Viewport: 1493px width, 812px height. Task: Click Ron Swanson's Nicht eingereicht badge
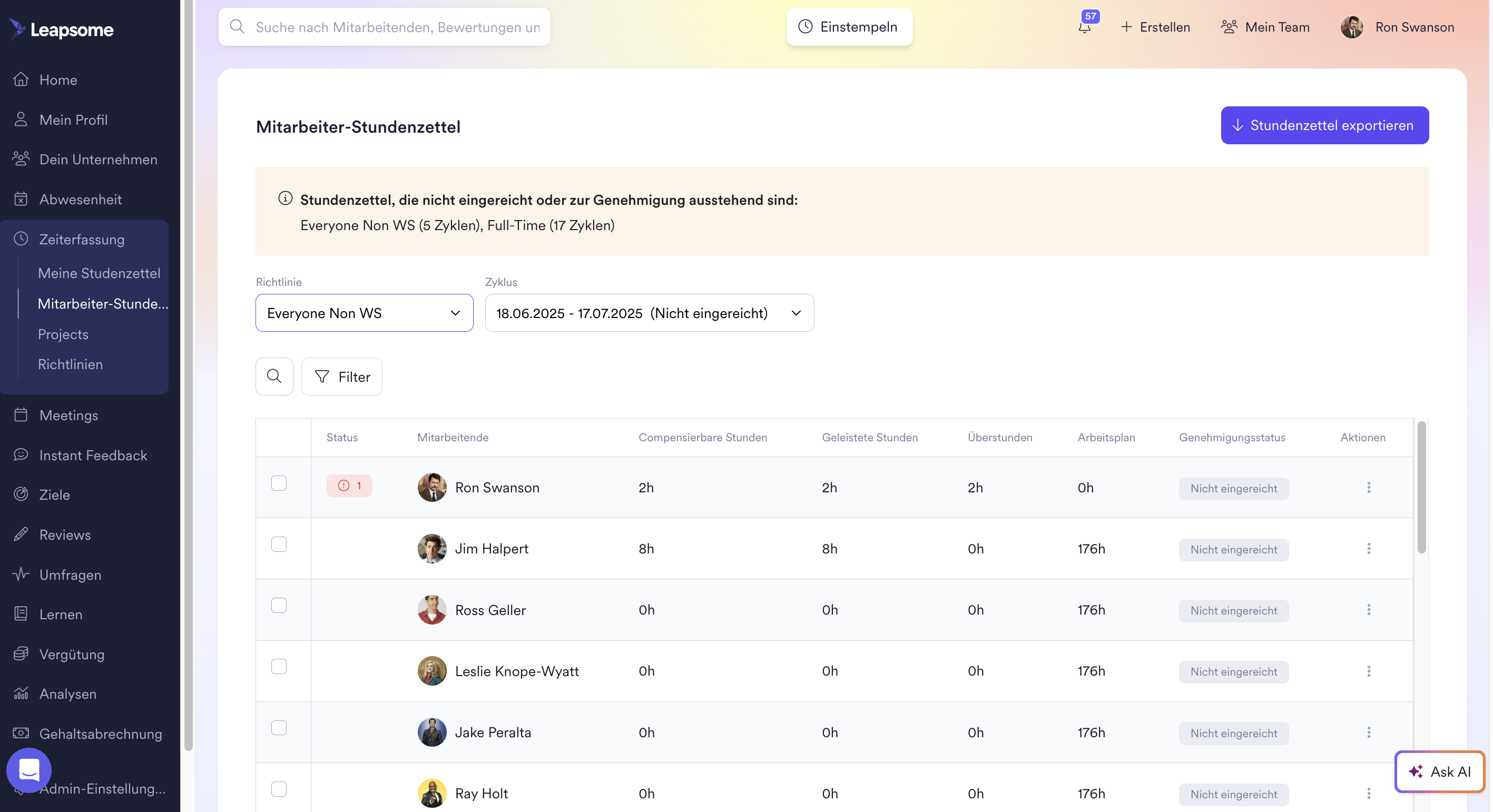coord(1233,488)
